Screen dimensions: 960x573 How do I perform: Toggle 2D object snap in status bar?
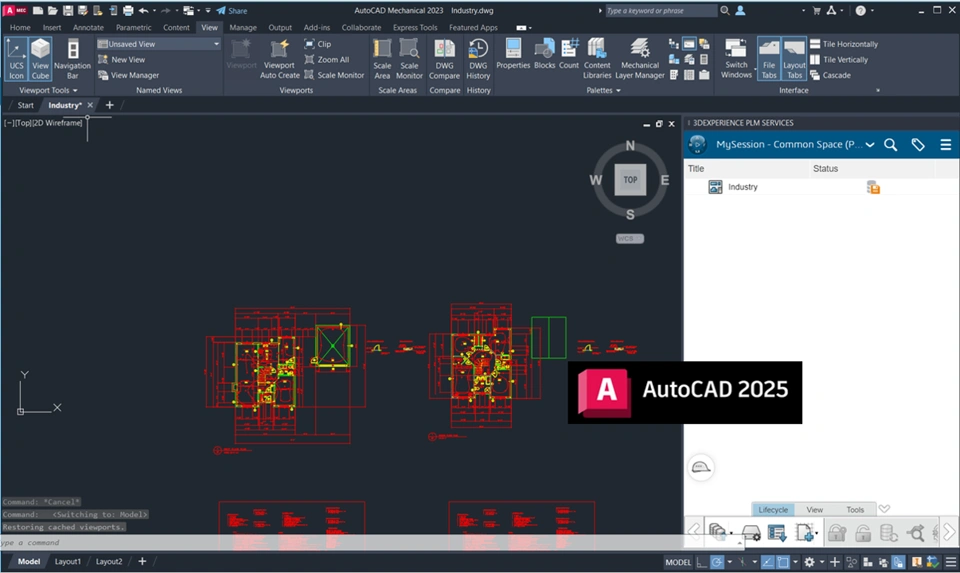(782, 562)
